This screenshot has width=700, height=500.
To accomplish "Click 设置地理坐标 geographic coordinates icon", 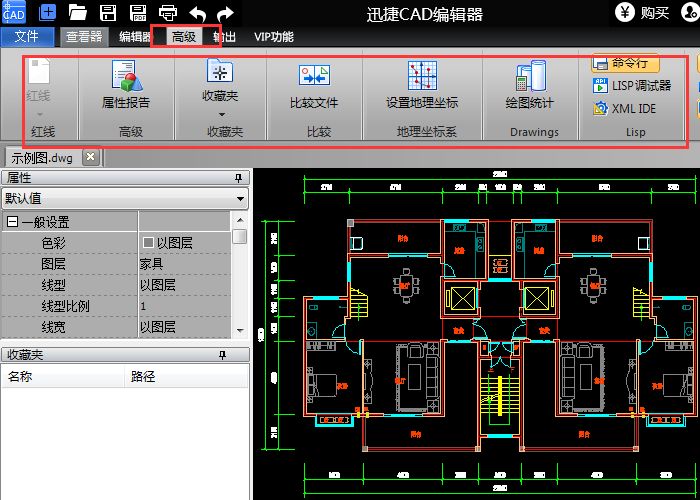I will 422,78.
